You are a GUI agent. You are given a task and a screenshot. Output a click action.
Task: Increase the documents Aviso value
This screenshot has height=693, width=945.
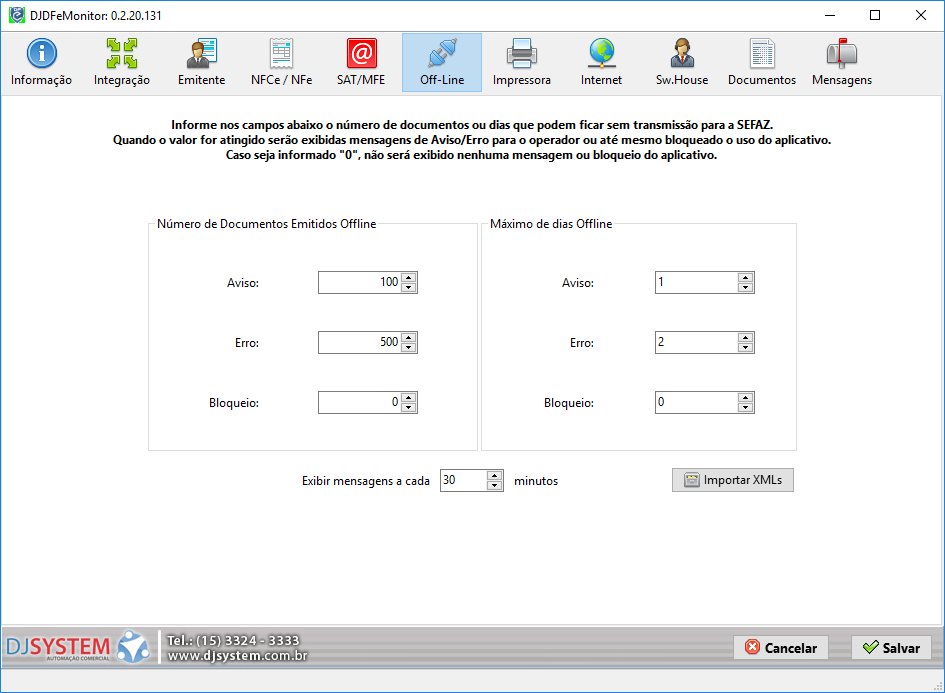pos(409,277)
